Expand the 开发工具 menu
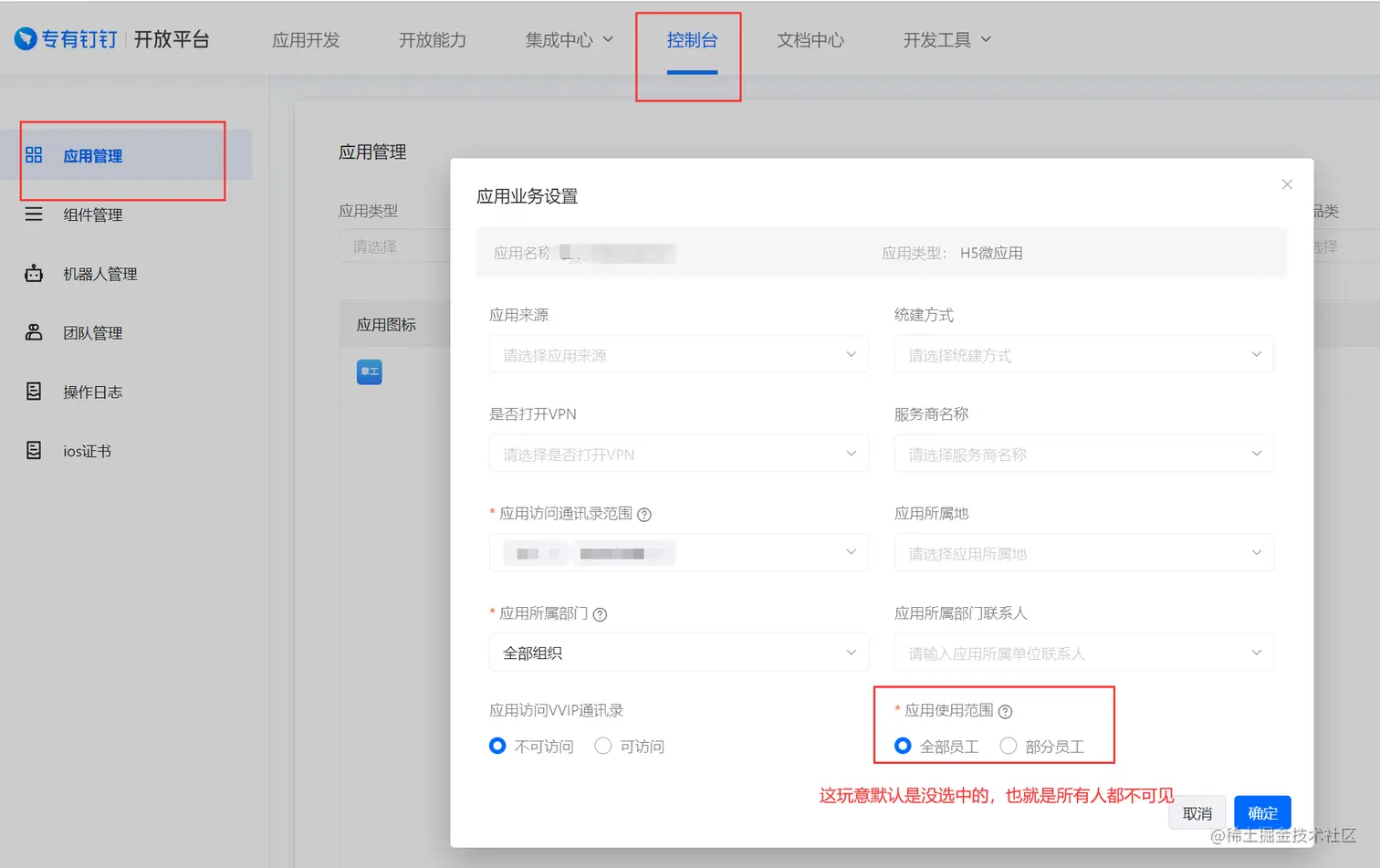This screenshot has width=1380, height=868. tap(947, 39)
